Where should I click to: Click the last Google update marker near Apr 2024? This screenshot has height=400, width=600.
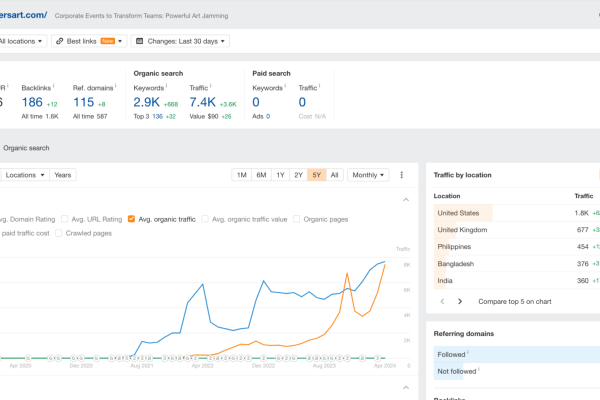[x=377, y=358]
